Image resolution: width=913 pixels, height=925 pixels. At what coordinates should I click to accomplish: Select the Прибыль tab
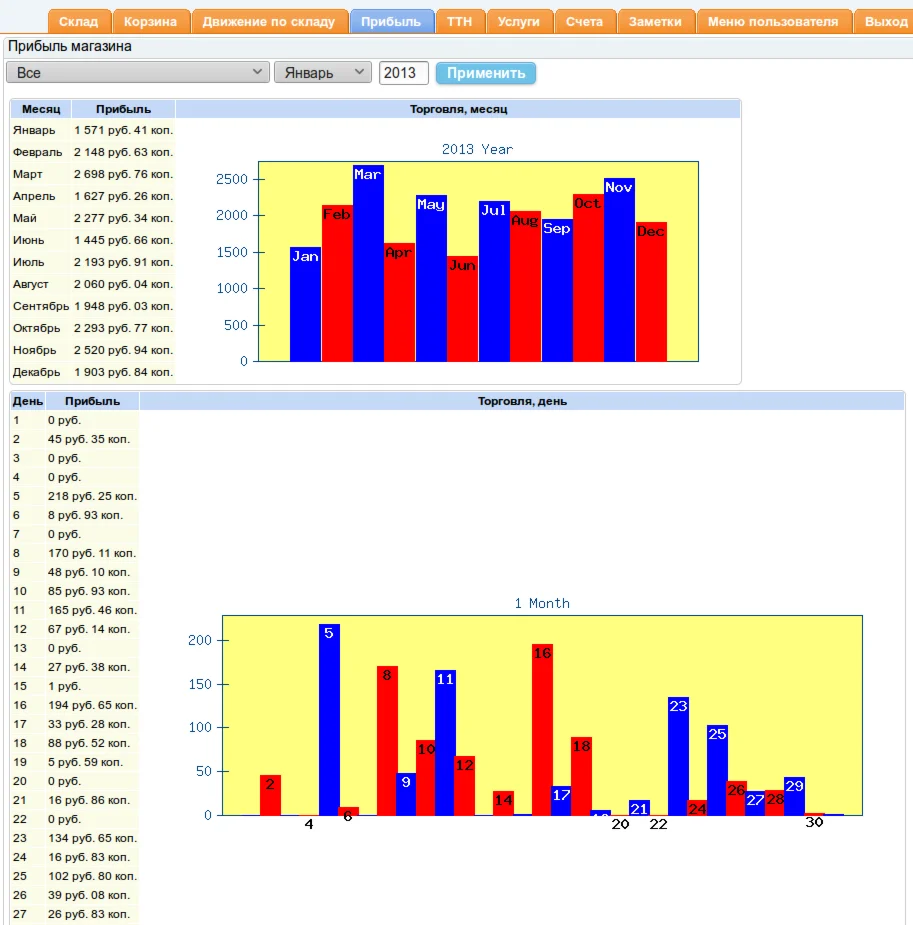pyautogui.click(x=391, y=22)
